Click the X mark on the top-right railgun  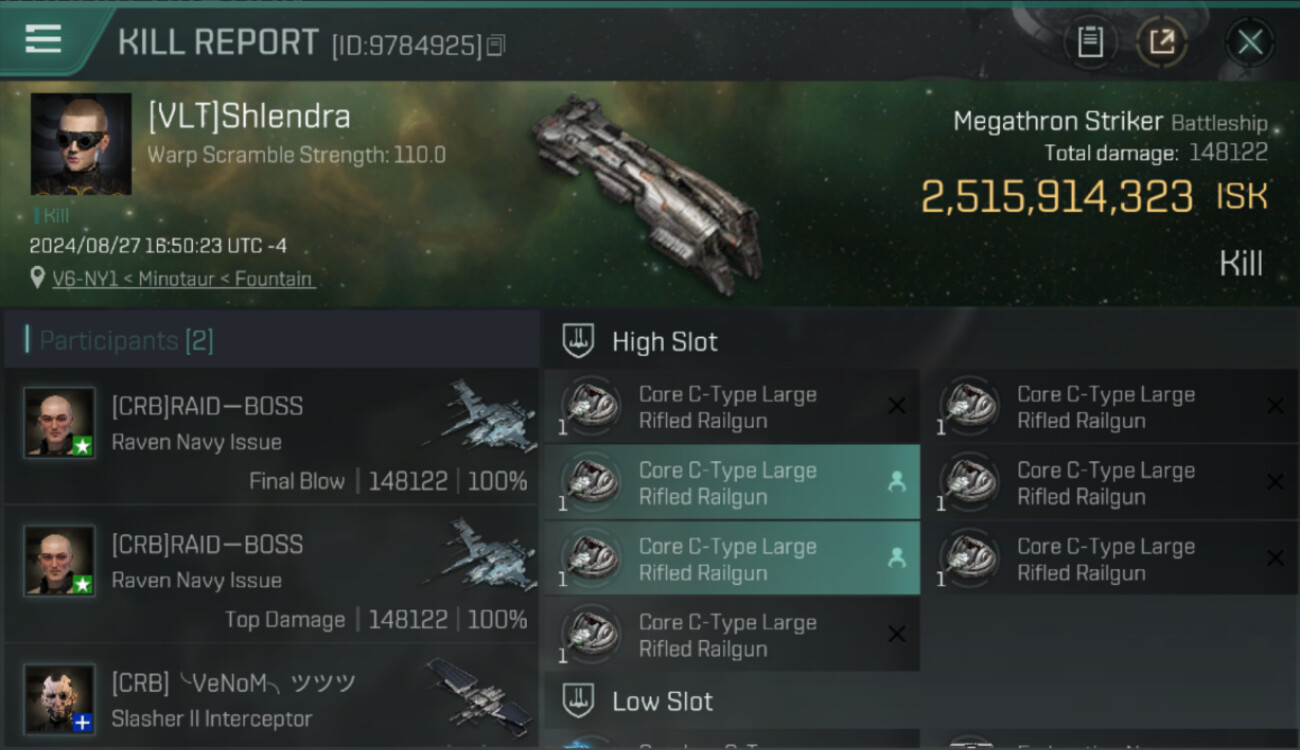click(1275, 405)
